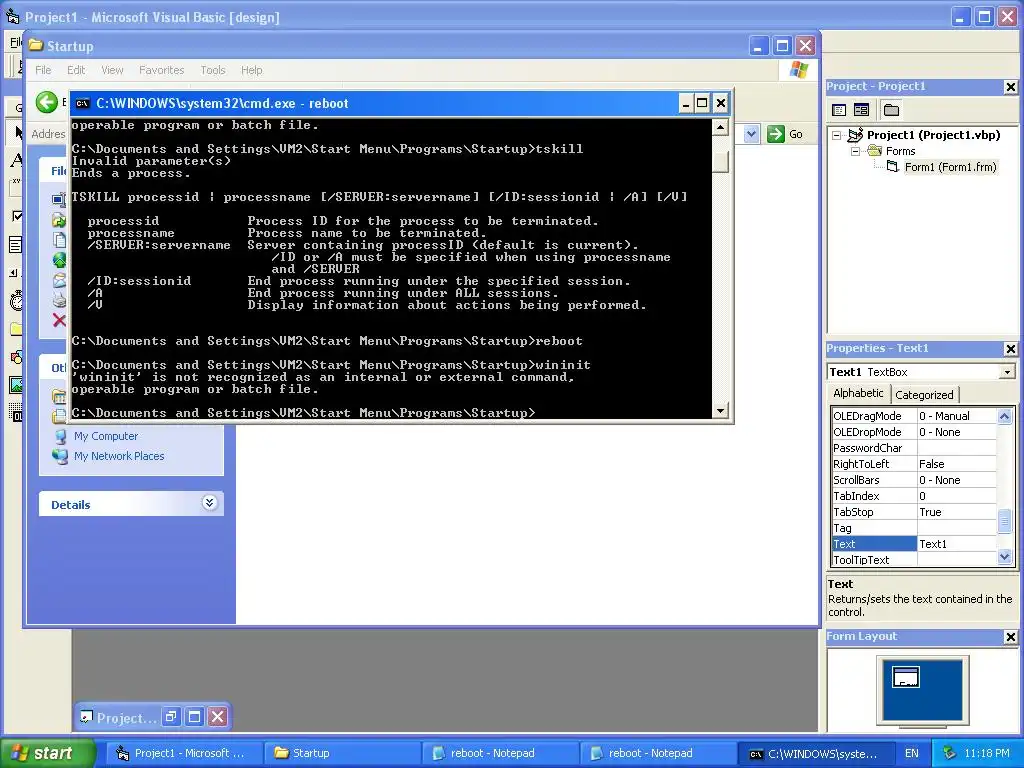
Task: Click Go button in Startup address bar
Action: coord(785,134)
